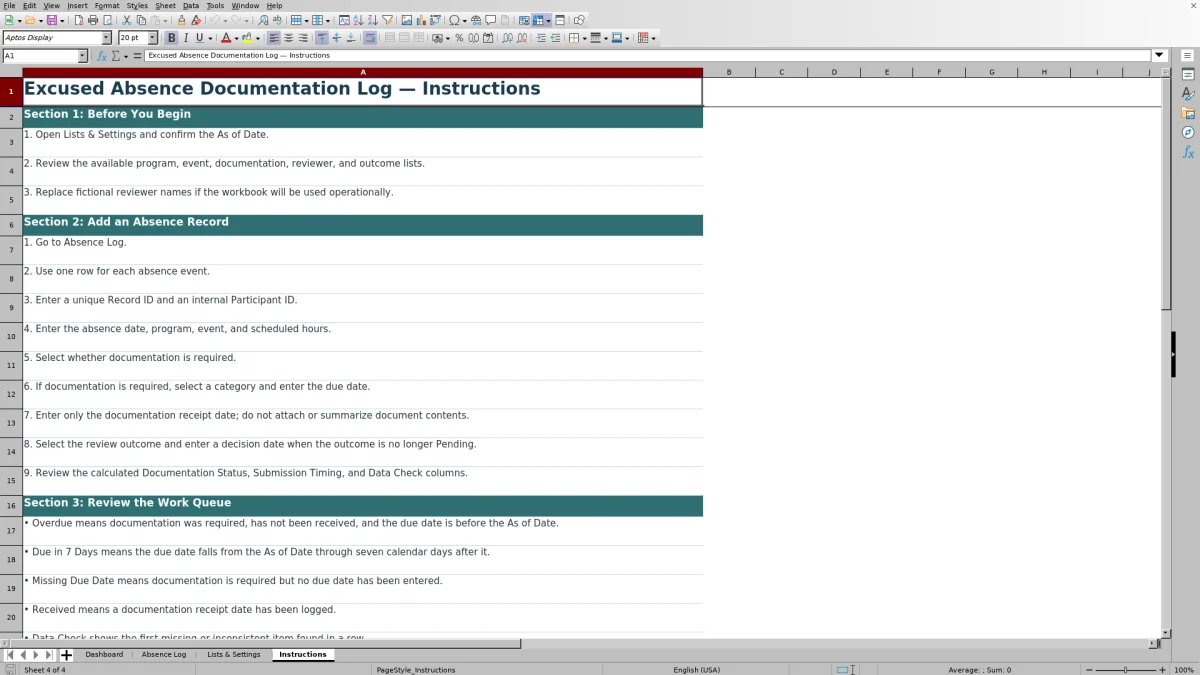Screen dimensions: 1200x675
Task: Open the Format menu
Action: tap(107, 6)
